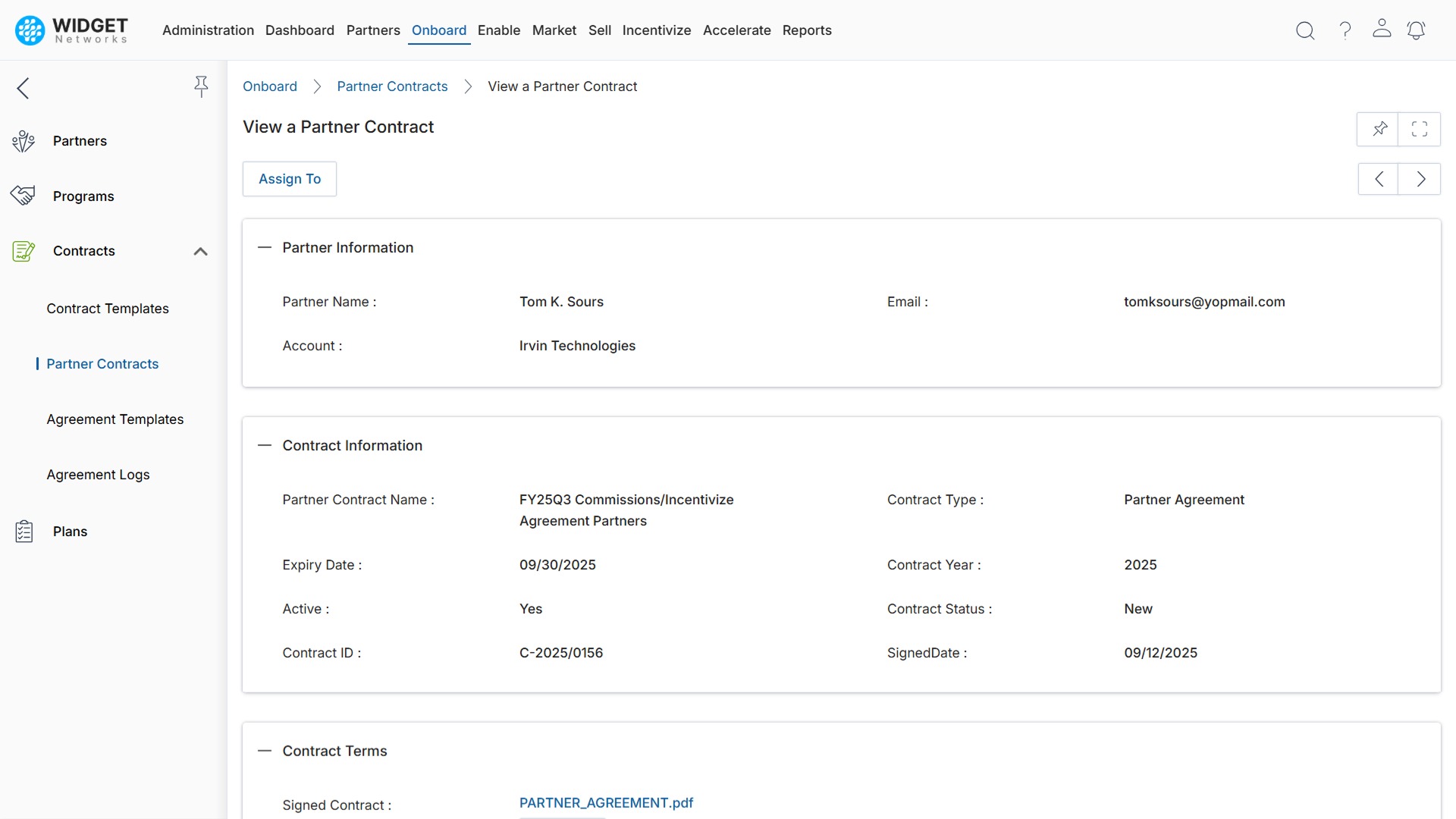Switch to the Onboard menu tab
1456x819 pixels.
pos(438,30)
